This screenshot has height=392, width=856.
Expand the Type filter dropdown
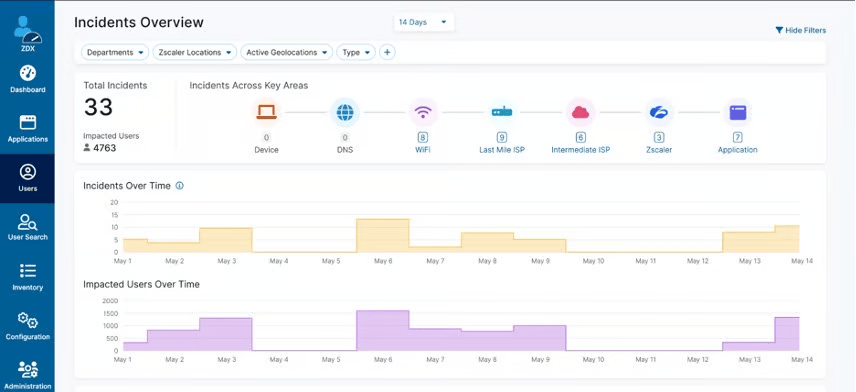(356, 52)
